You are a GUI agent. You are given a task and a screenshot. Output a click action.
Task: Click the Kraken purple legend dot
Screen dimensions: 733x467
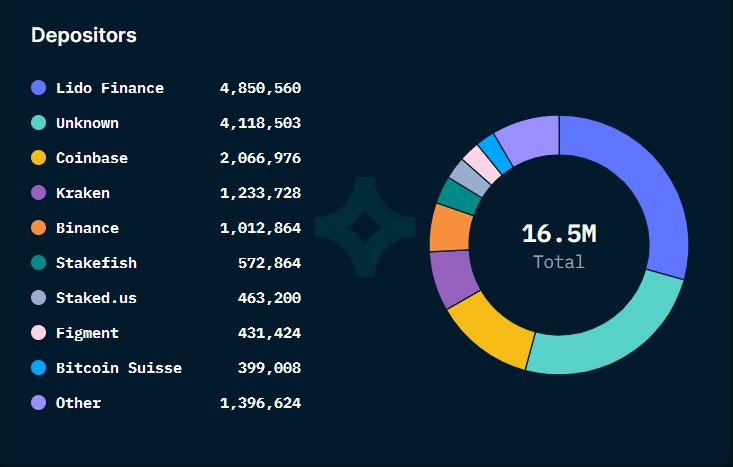tap(38, 193)
